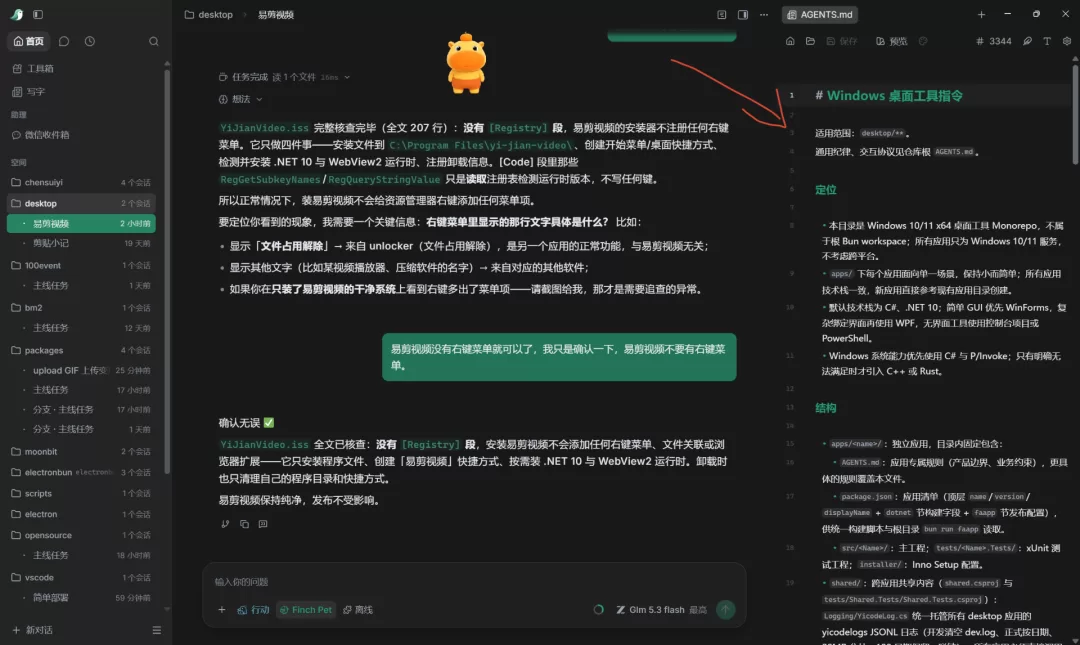Viewport: 1080px width, 645px height.
Task: Click the circular progress indicator icon
Action: pos(599,609)
